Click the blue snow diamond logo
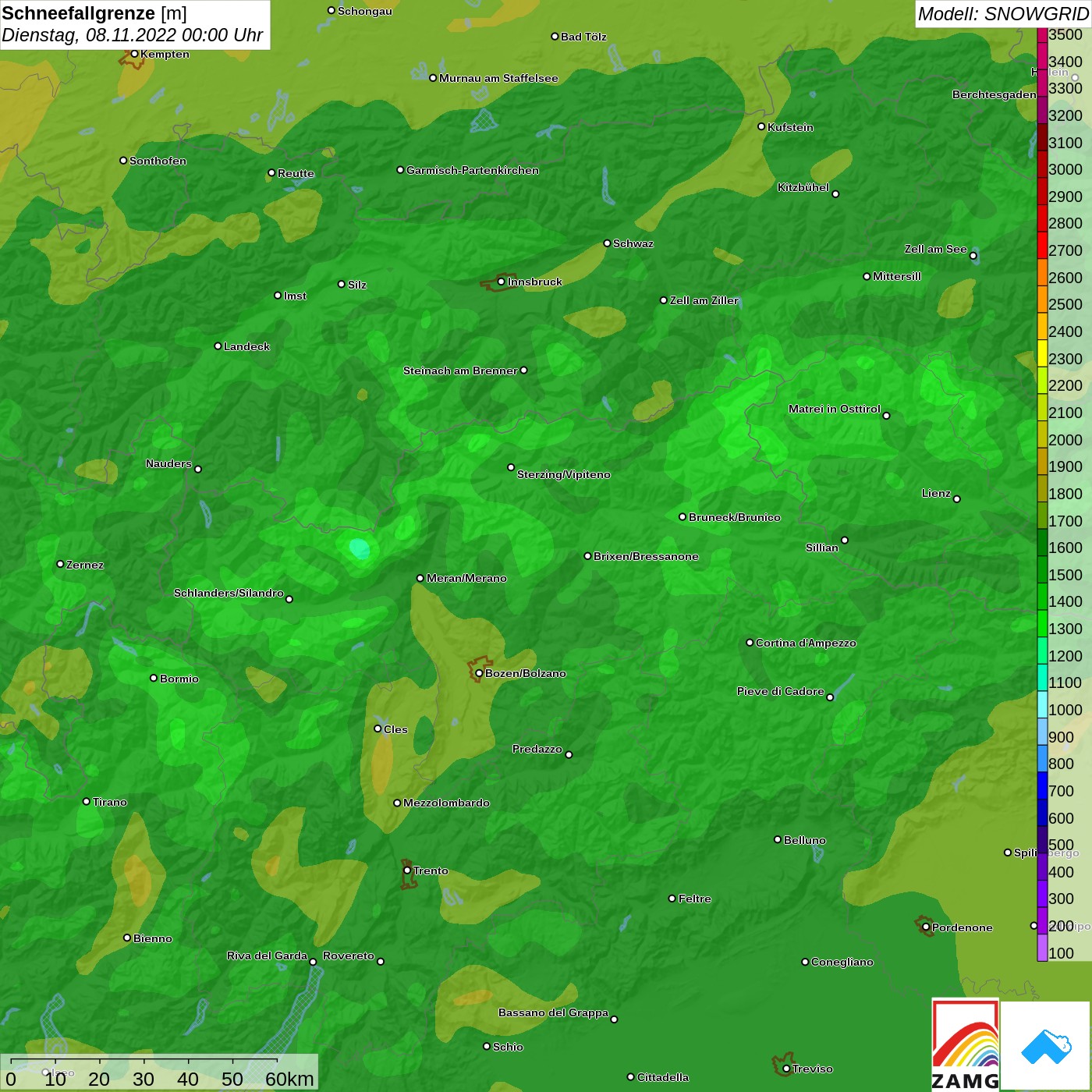 tap(1047, 1046)
